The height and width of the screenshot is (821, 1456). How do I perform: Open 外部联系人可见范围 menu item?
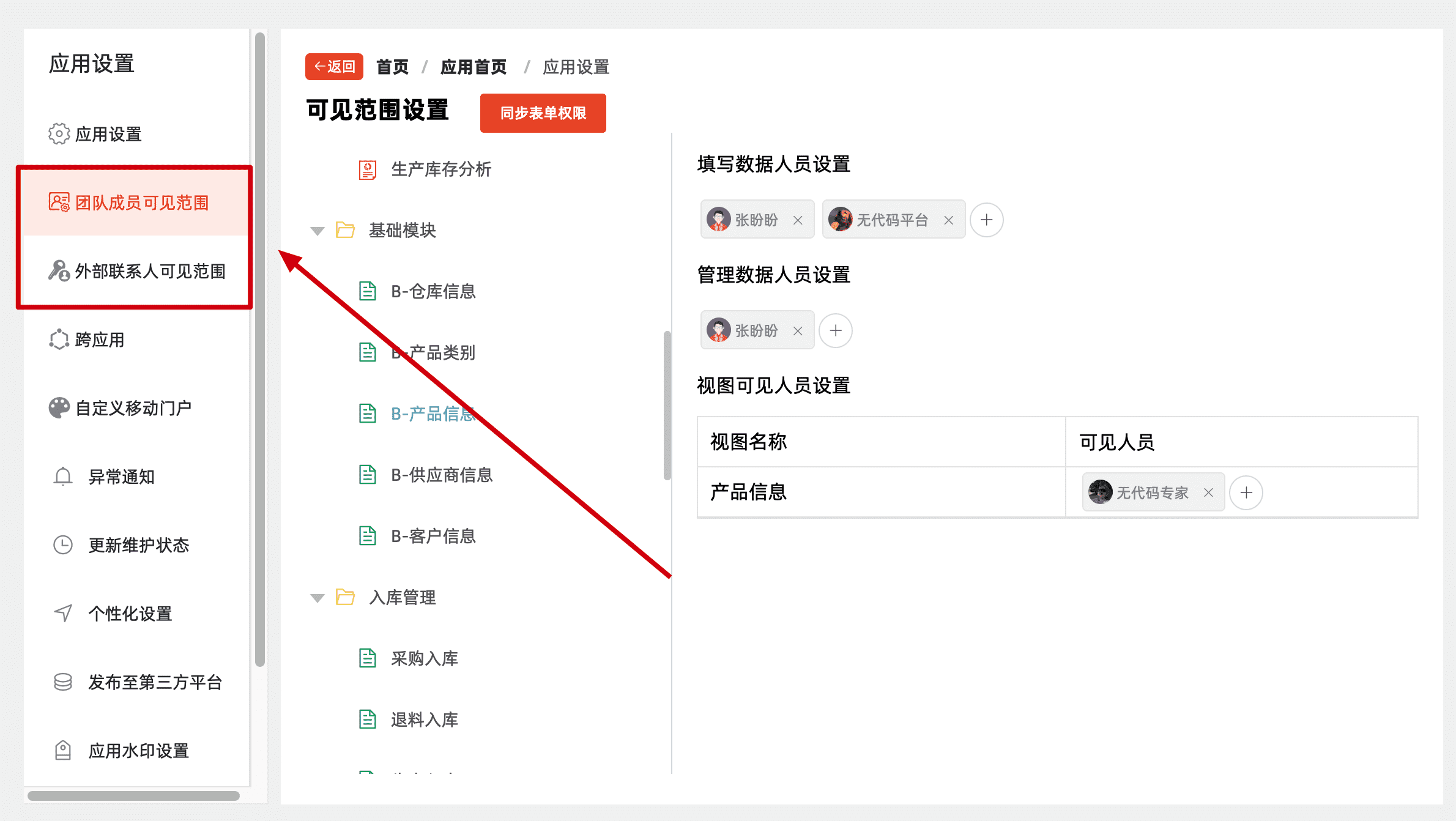tap(149, 271)
